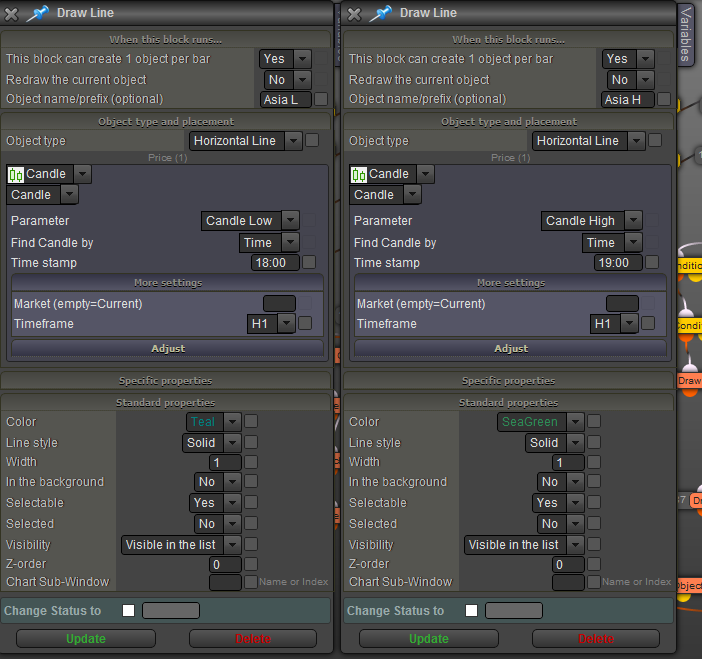Image resolution: width=702 pixels, height=659 pixels.
Task: Enable Change Status to checkbox in right panel
Action: (471, 611)
